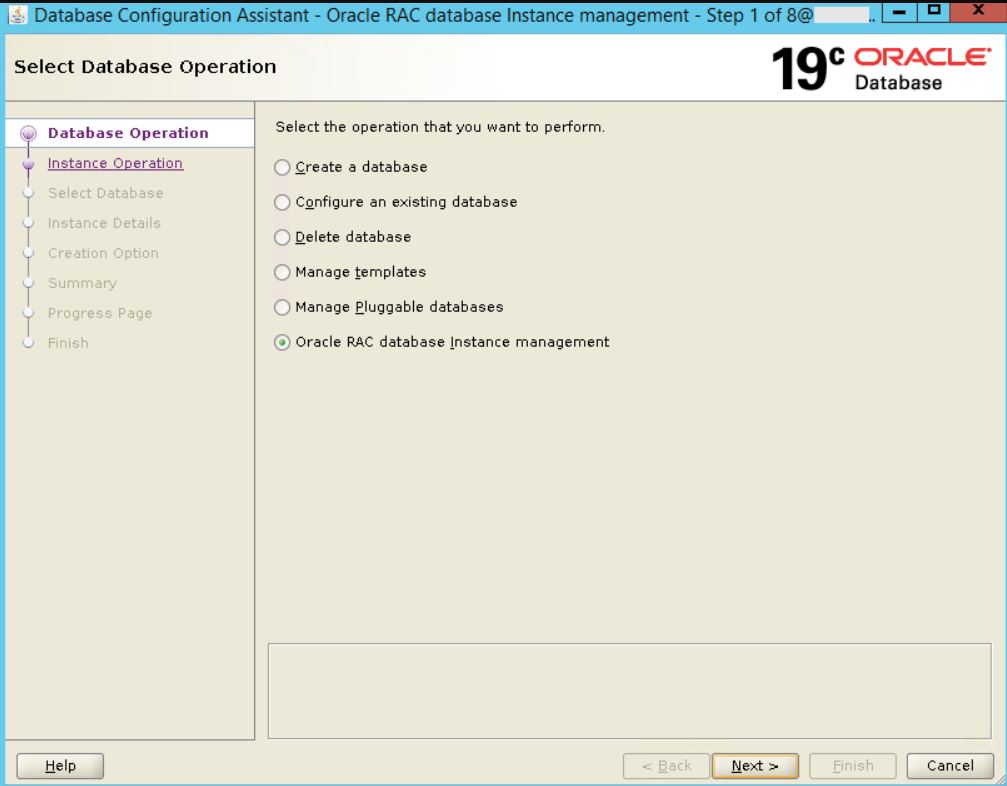Click the Next button
The width and height of the screenshot is (1007, 786).
pyautogui.click(x=755, y=765)
